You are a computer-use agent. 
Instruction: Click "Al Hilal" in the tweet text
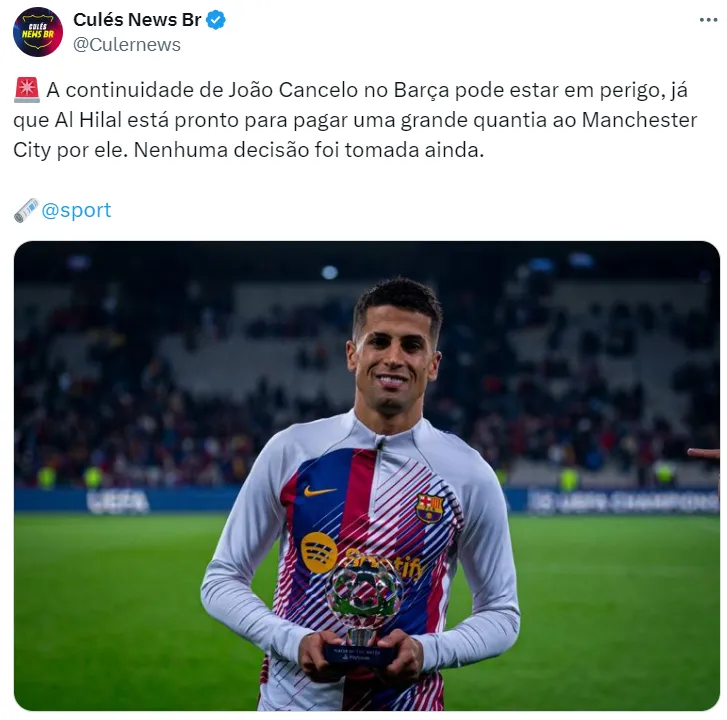(88, 120)
